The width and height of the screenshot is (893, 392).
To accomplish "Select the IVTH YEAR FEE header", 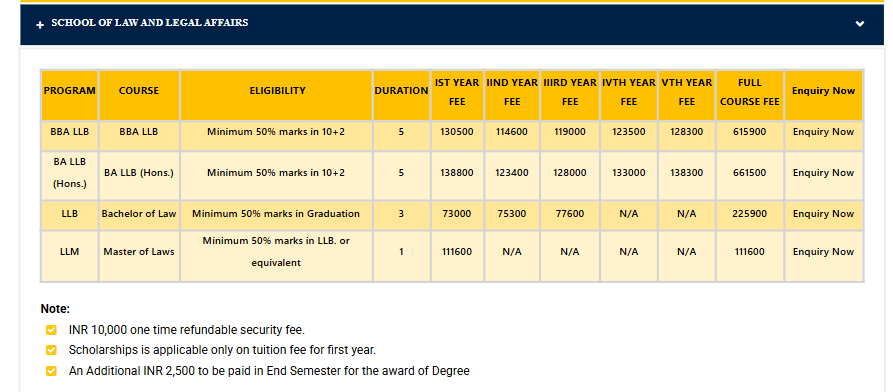I will (629, 92).
